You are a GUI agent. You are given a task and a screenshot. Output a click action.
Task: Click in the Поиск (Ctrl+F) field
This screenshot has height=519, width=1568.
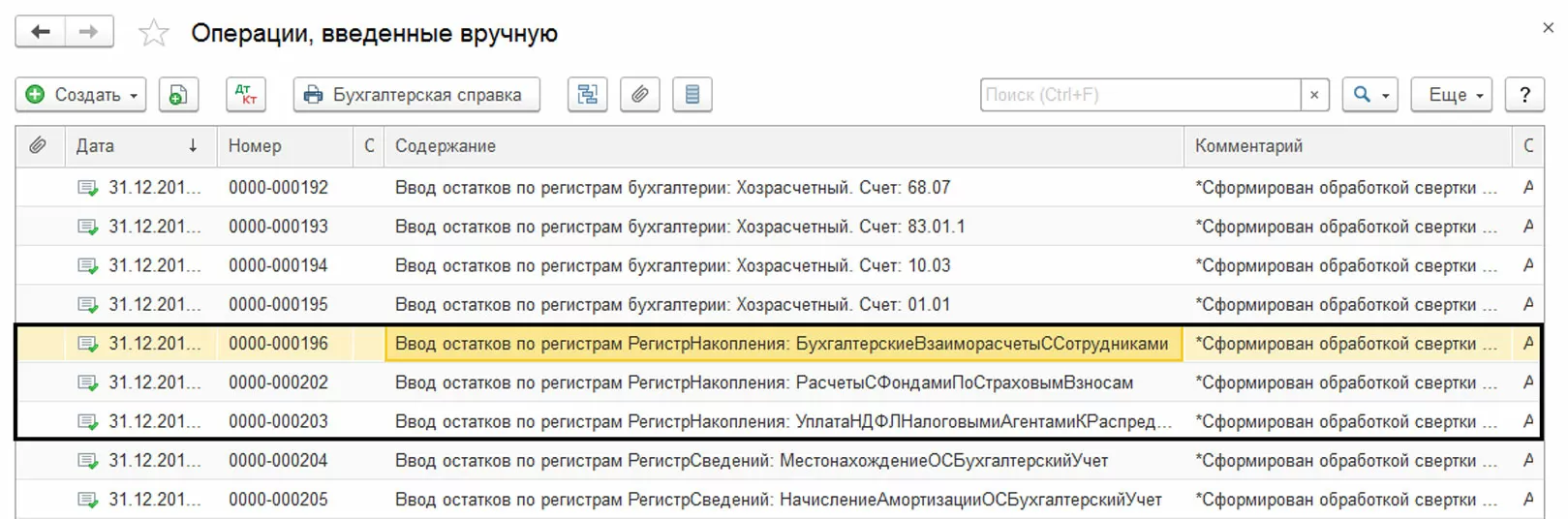[x=1139, y=95]
